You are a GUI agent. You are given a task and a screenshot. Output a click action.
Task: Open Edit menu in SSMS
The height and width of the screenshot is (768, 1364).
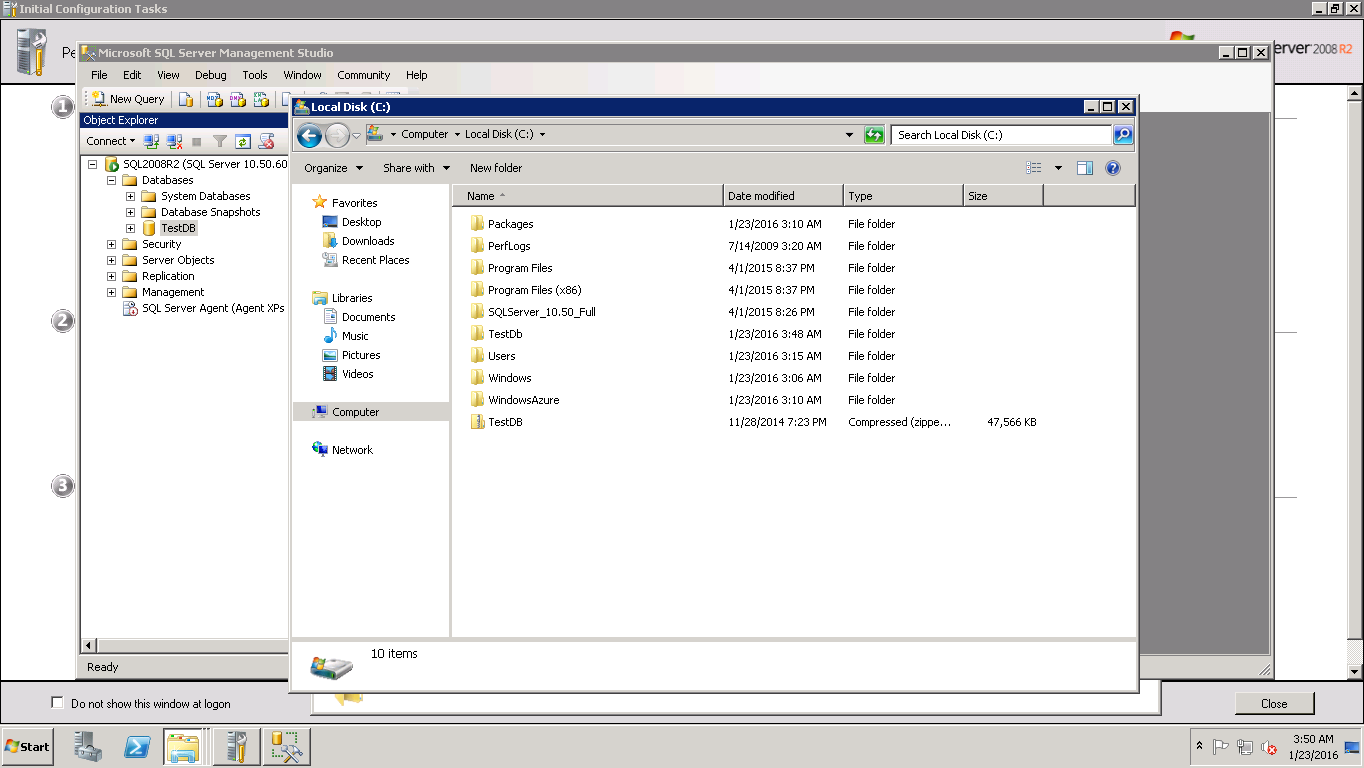click(132, 75)
